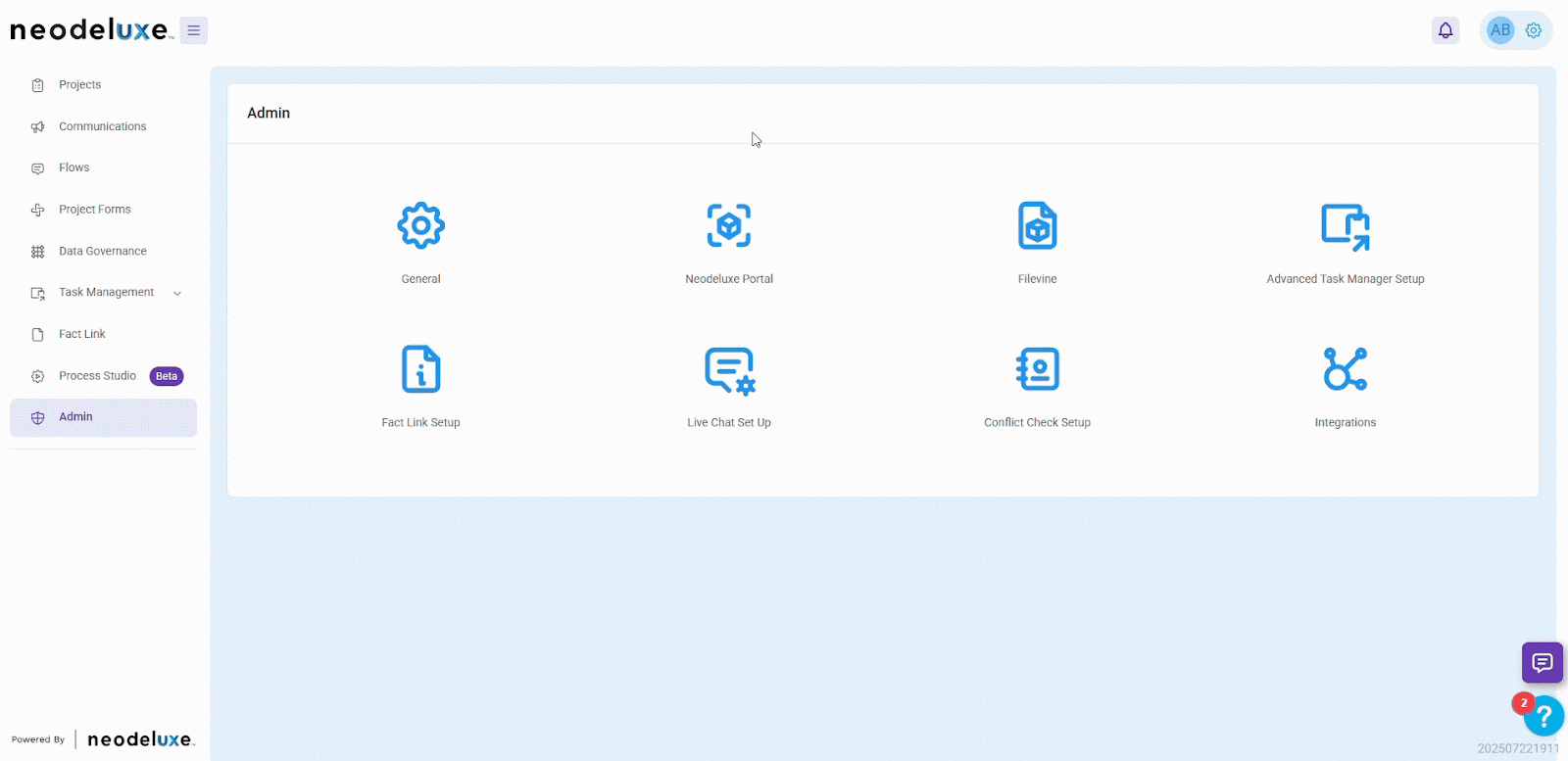The width and height of the screenshot is (1568, 761).
Task: Select the Admin sidebar item
Action: click(x=103, y=417)
